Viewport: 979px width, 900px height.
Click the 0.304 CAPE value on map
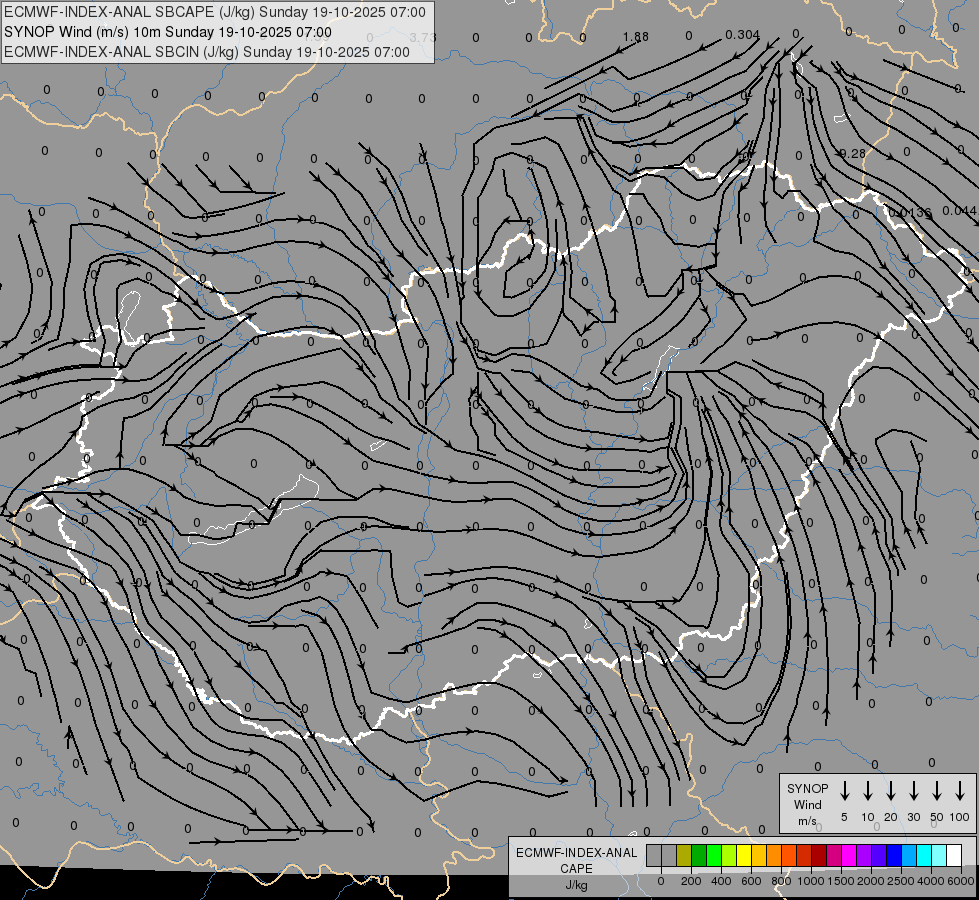(x=742, y=35)
